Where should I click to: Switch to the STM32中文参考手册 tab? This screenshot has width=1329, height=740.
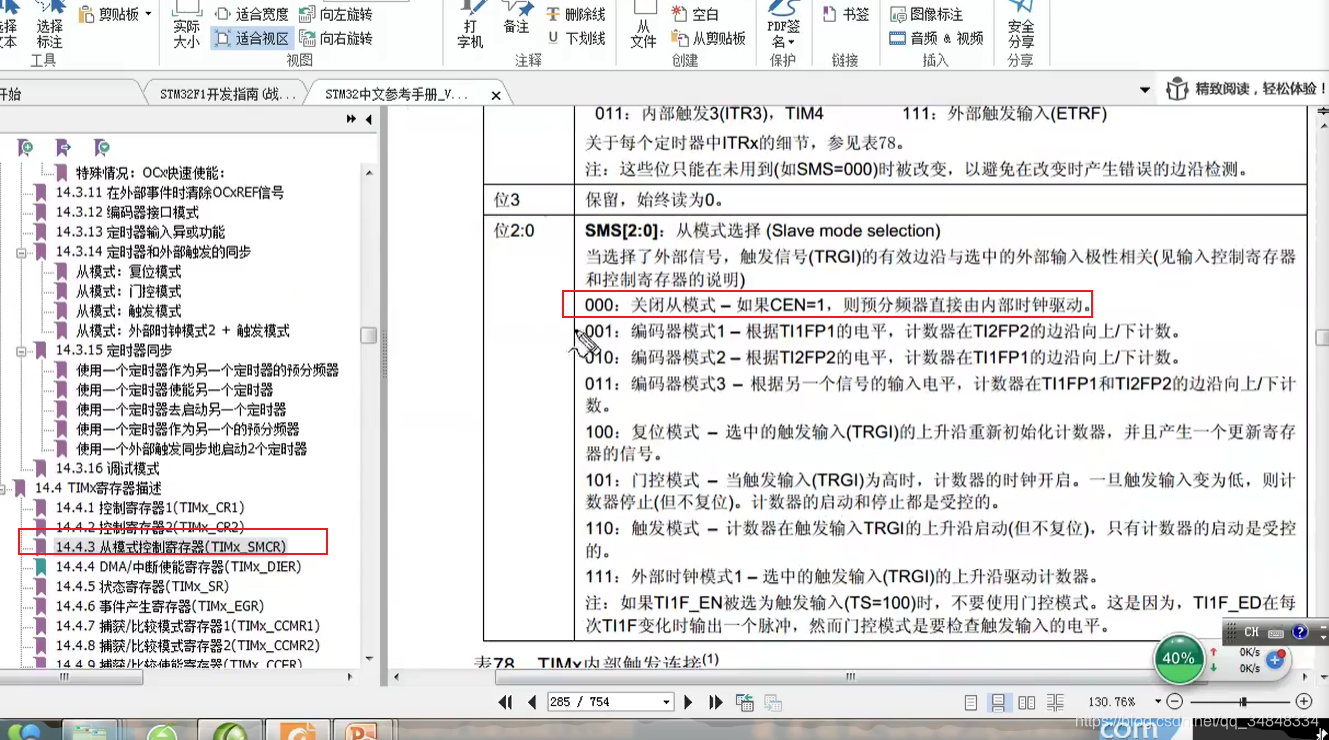(x=396, y=95)
